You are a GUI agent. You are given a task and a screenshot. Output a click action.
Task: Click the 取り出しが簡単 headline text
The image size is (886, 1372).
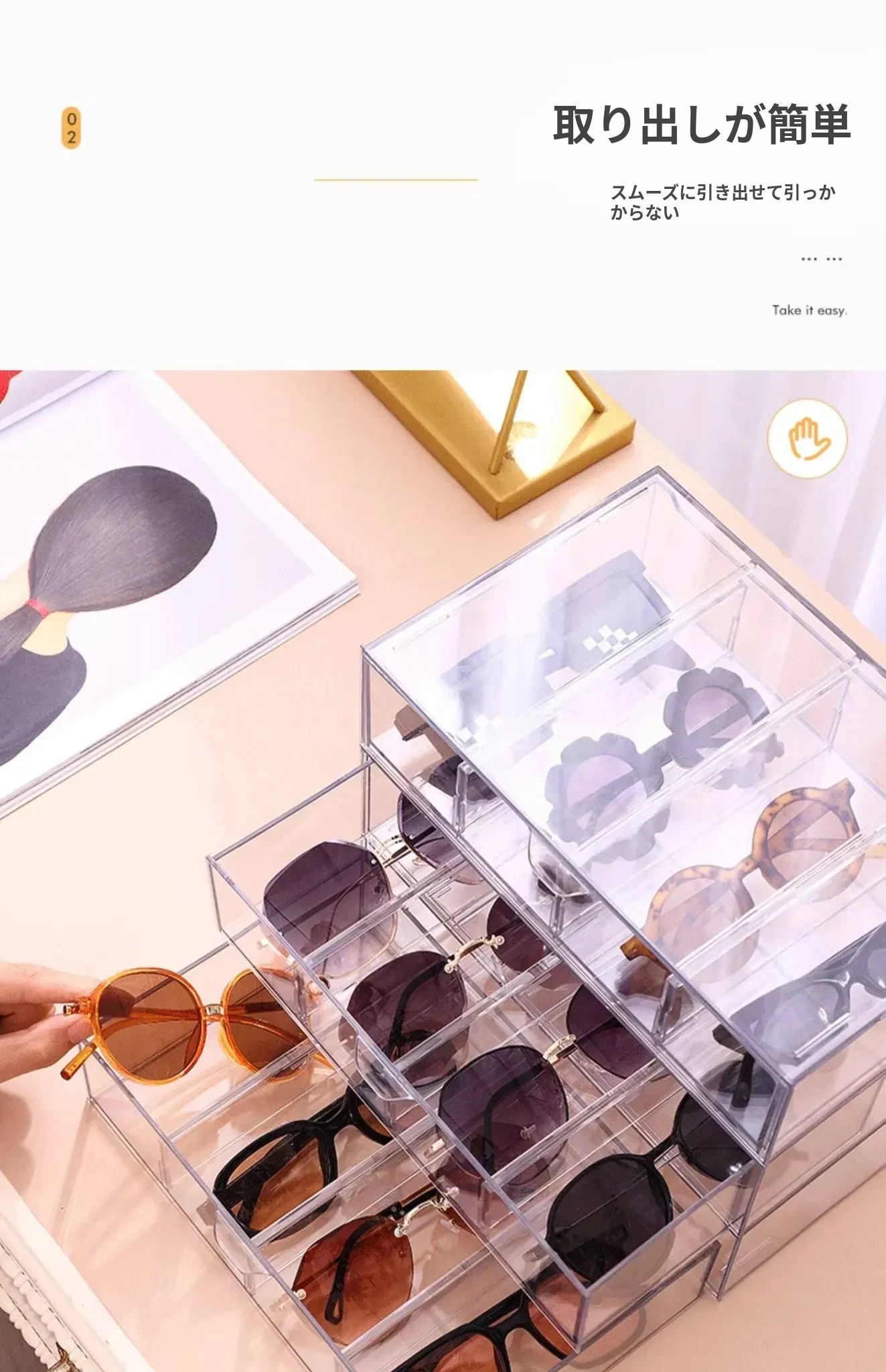[701, 125]
